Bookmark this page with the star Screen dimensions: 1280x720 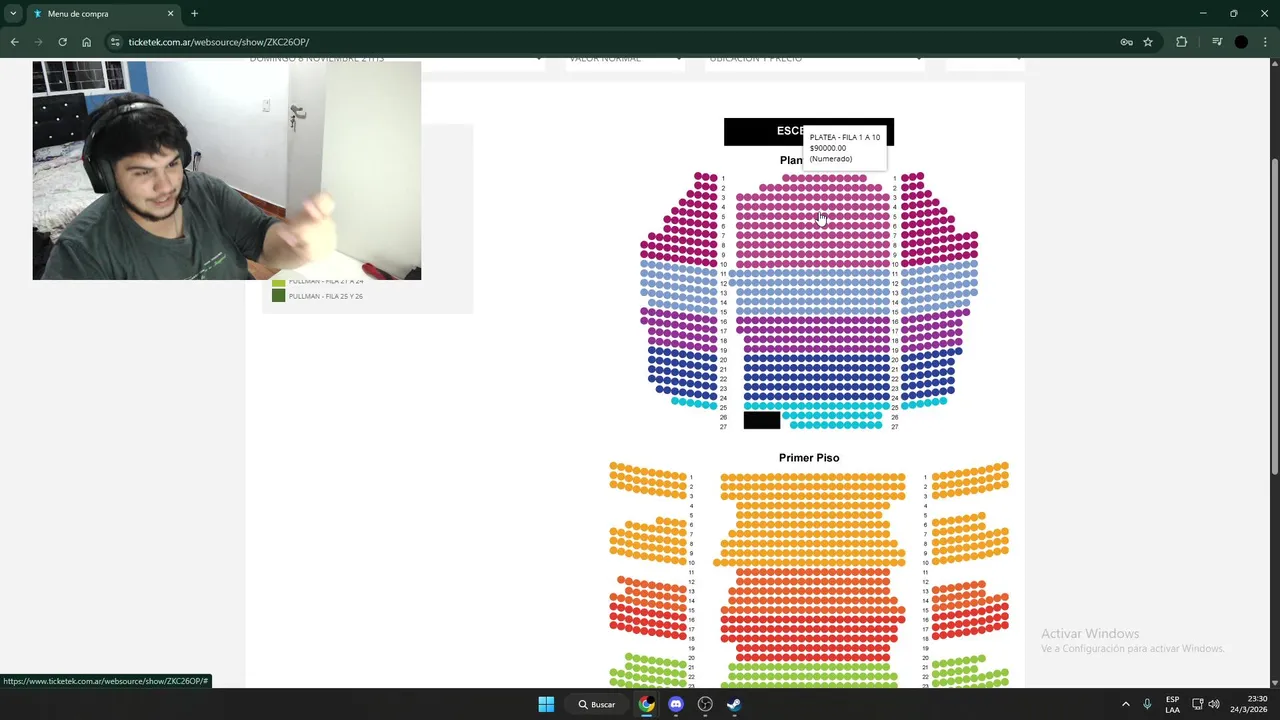coord(1148,42)
